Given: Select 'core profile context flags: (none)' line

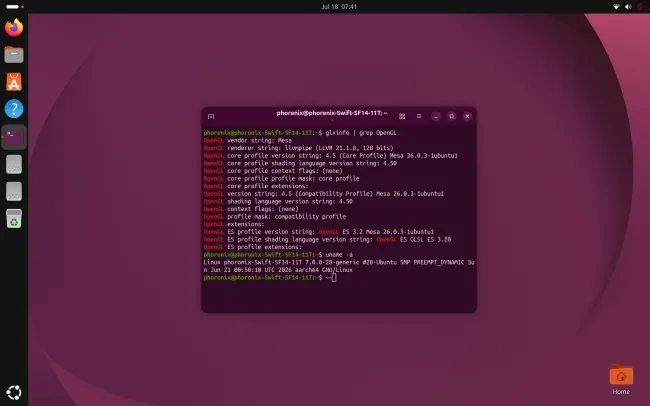Looking at the screenshot, I should (x=273, y=170).
